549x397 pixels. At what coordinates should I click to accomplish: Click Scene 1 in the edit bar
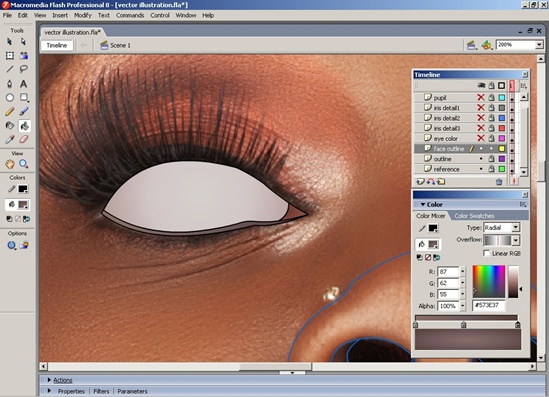(x=116, y=46)
